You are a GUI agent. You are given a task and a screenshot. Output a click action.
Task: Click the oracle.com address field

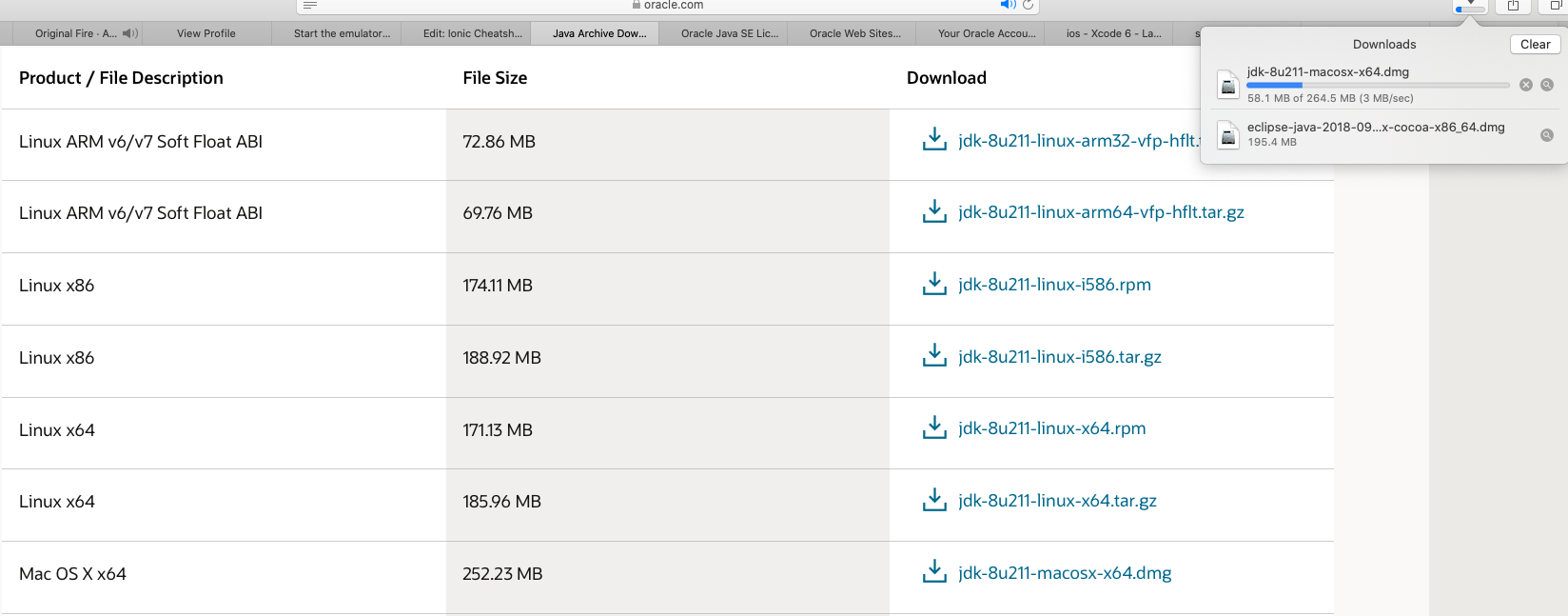click(x=668, y=5)
